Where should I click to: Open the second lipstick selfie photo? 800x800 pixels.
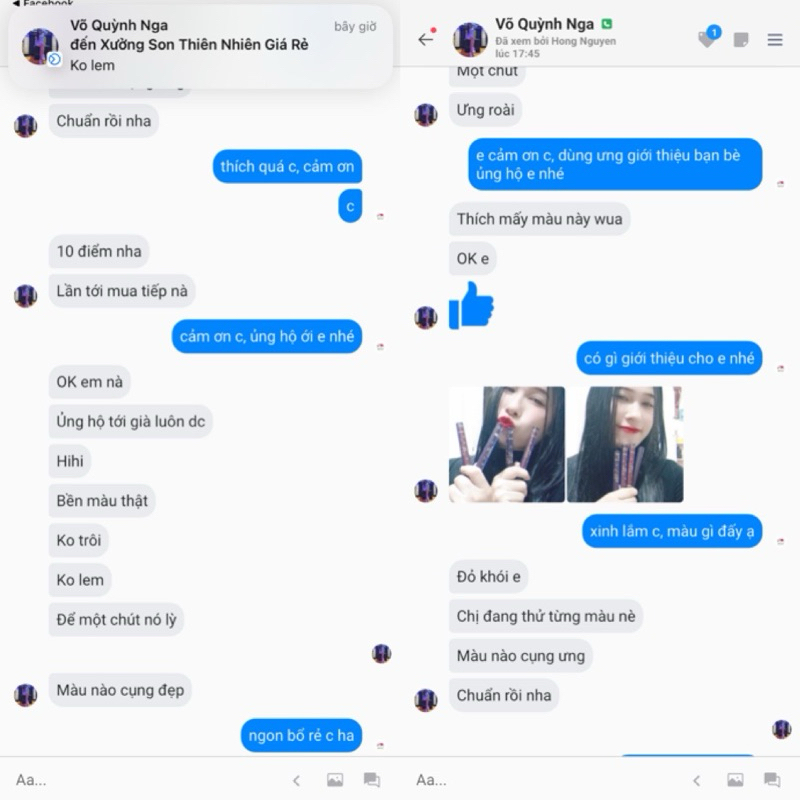(x=625, y=444)
